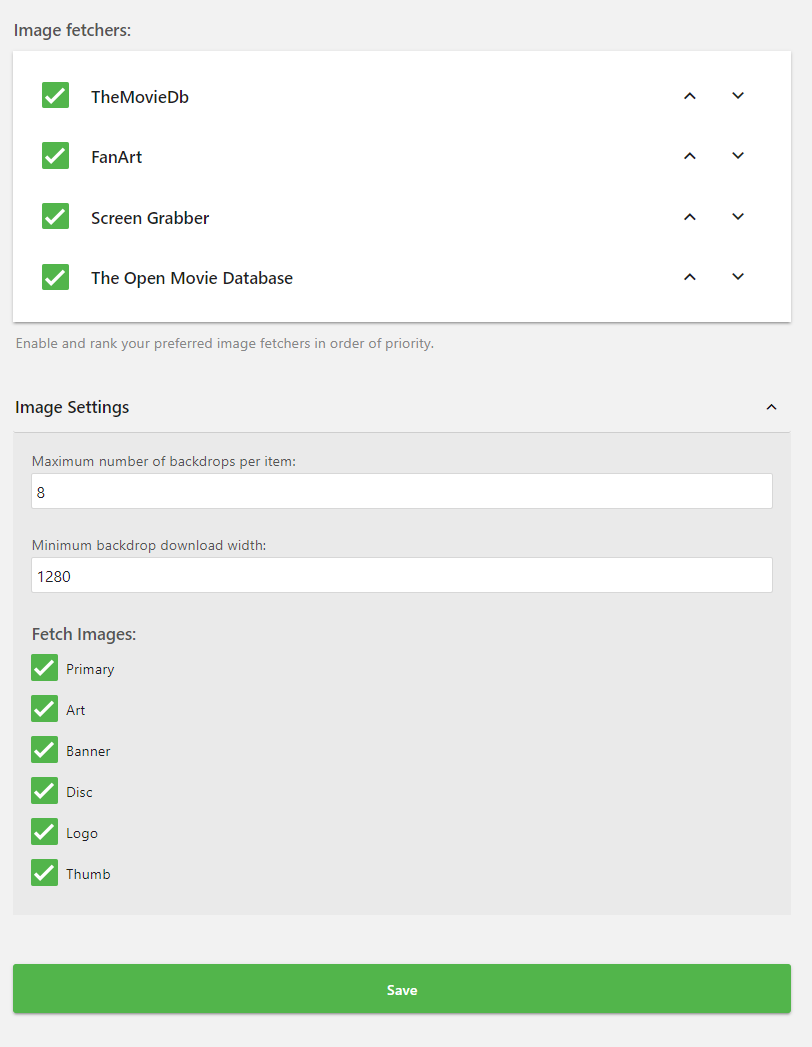Focus the minimum backdrop download width field

[402, 576]
